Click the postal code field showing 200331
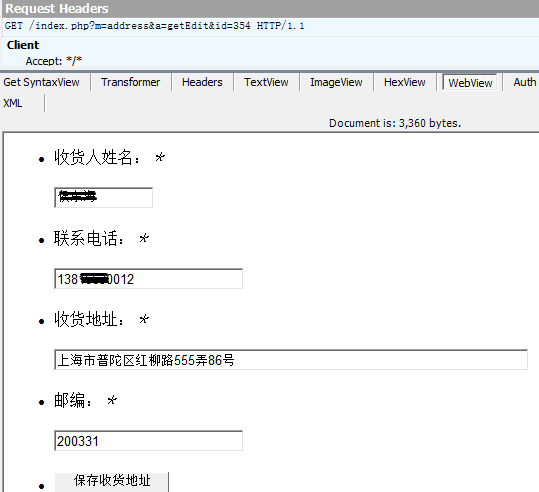 [x=148, y=441]
